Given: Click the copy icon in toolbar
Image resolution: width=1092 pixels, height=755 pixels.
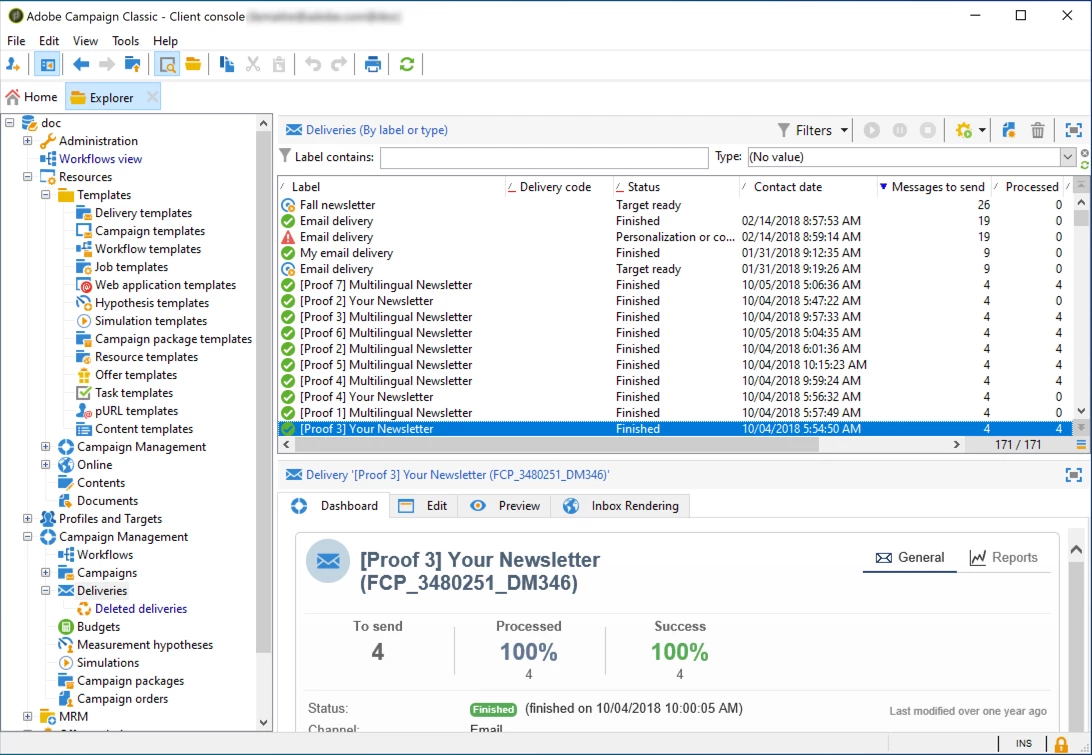Looking at the screenshot, I should pyautogui.click(x=226, y=65).
